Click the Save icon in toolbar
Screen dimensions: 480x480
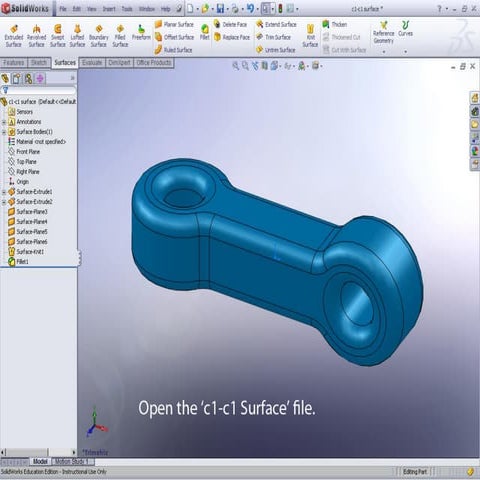220,9
